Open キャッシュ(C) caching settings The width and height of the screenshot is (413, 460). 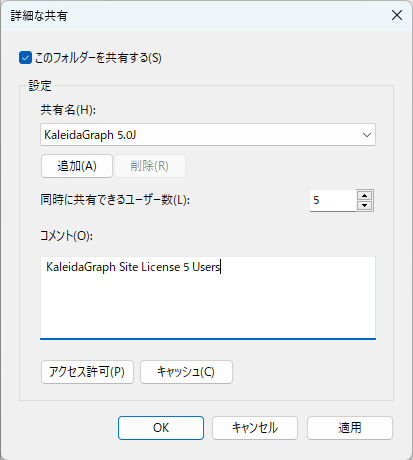tap(186, 372)
